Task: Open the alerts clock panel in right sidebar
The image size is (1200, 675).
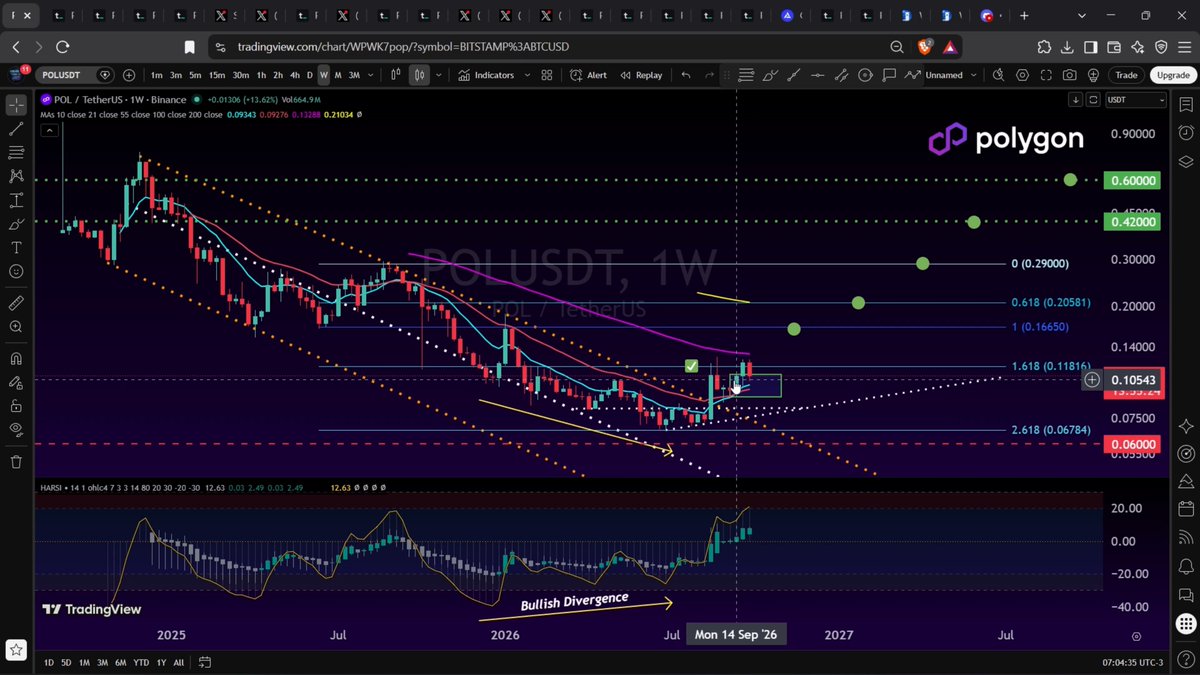Action: 1186,132
